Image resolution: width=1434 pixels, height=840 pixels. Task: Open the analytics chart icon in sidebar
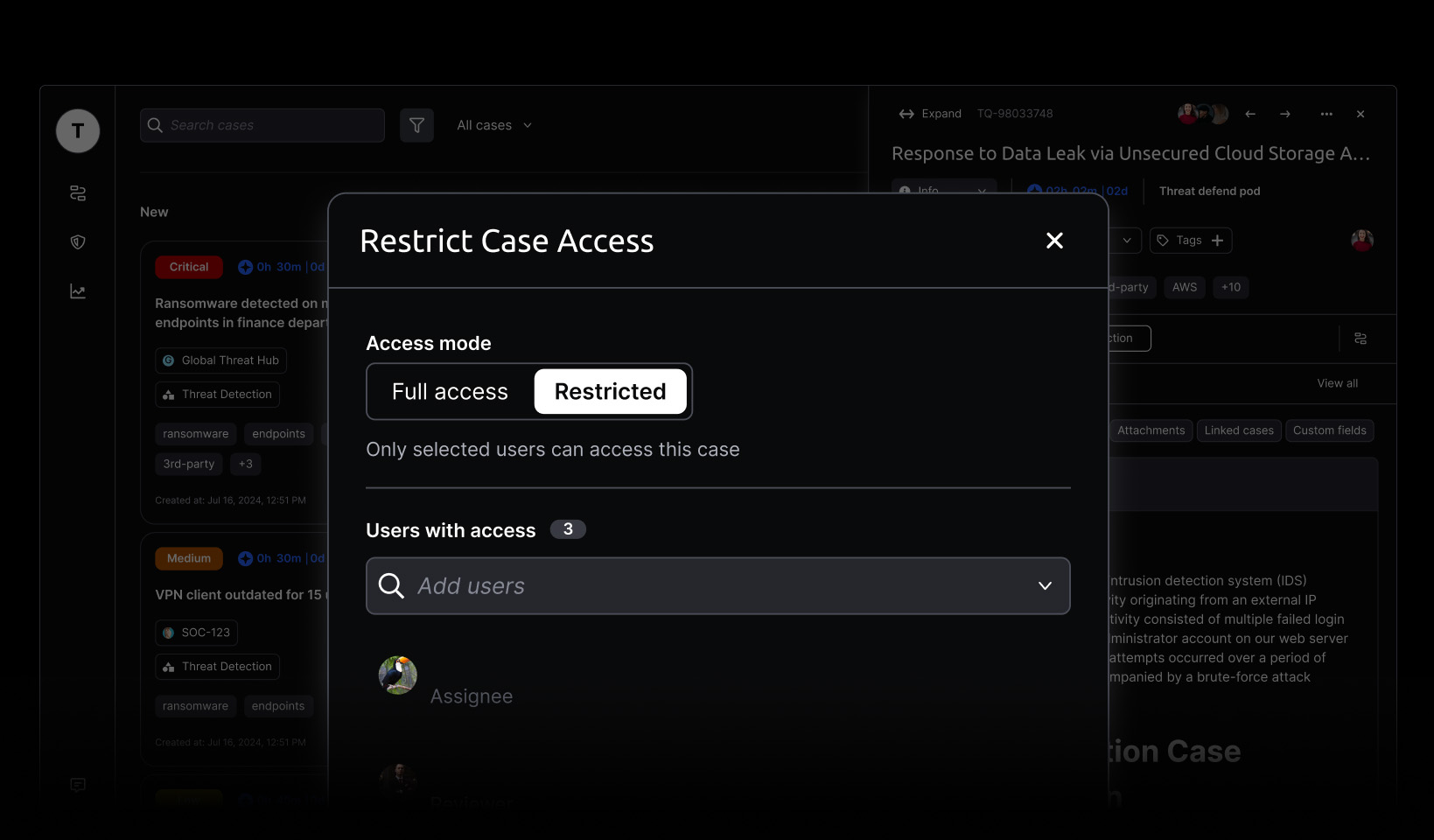(x=78, y=291)
